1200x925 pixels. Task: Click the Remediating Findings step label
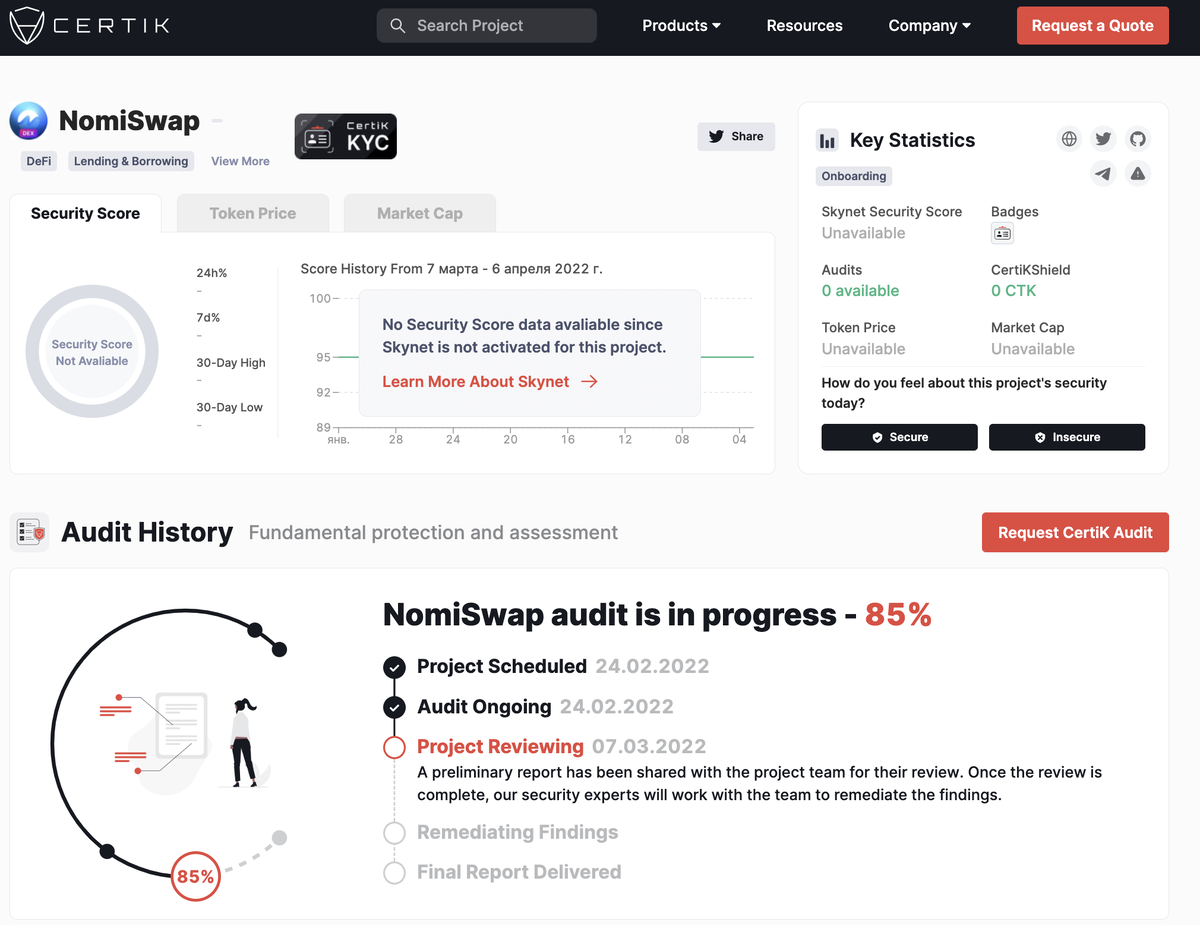518,833
